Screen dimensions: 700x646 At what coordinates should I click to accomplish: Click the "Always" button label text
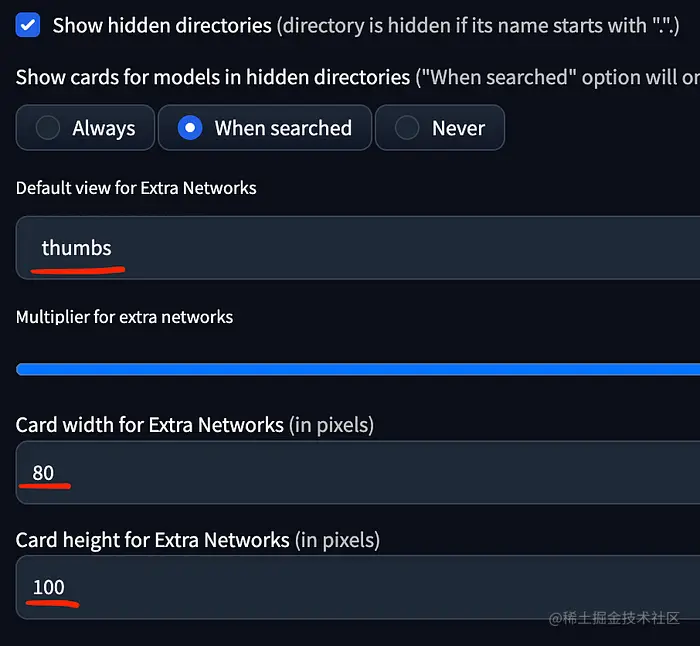pos(104,128)
